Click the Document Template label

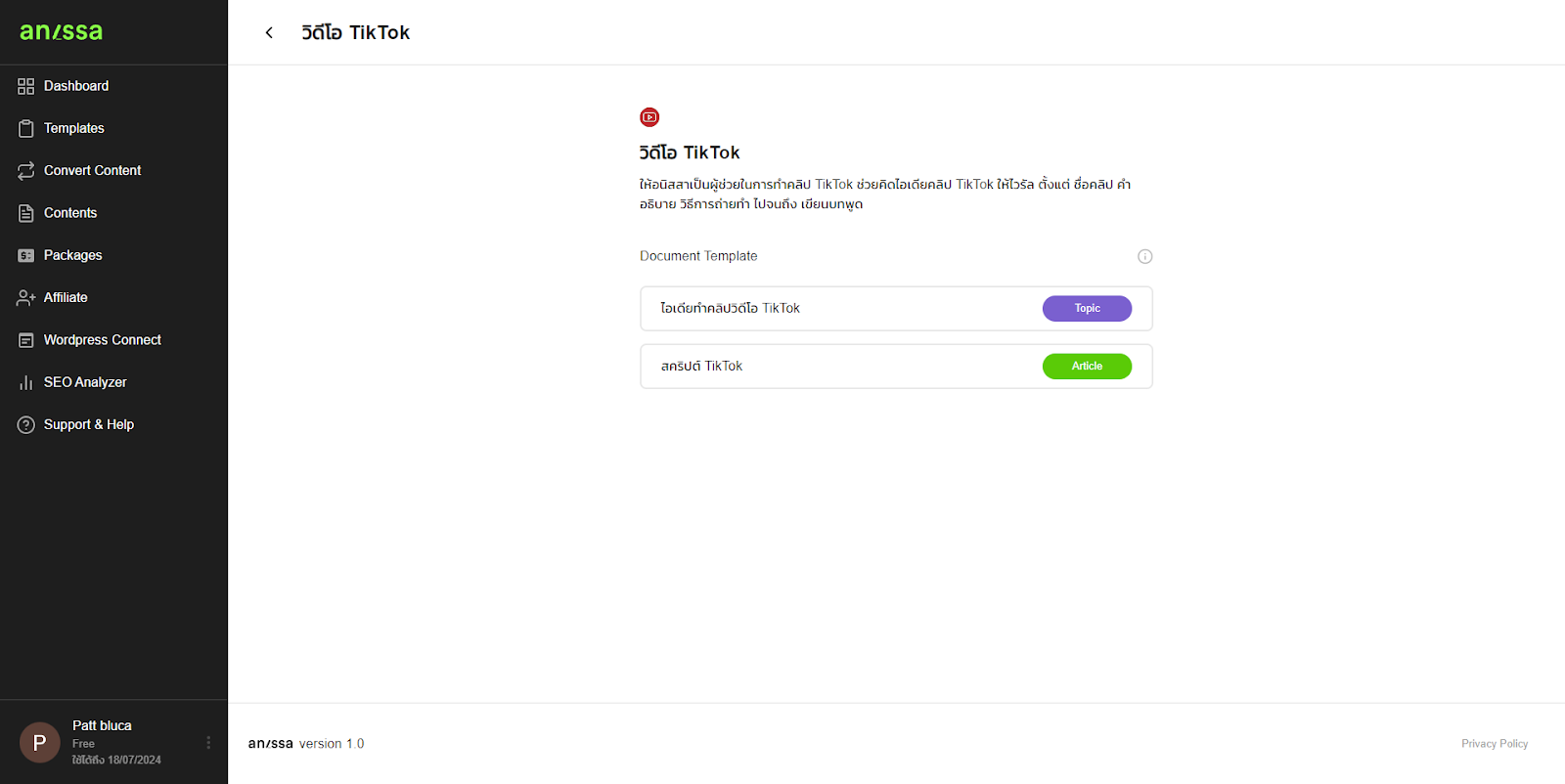[698, 256]
